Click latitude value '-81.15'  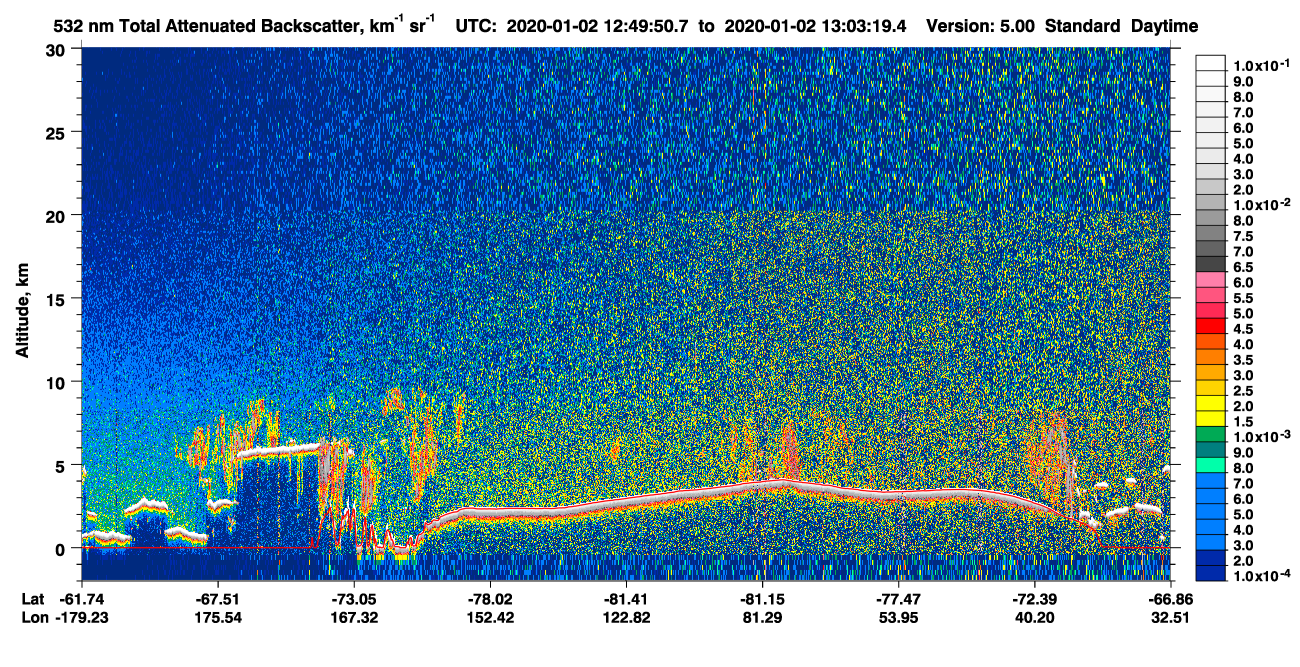pos(762,599)
